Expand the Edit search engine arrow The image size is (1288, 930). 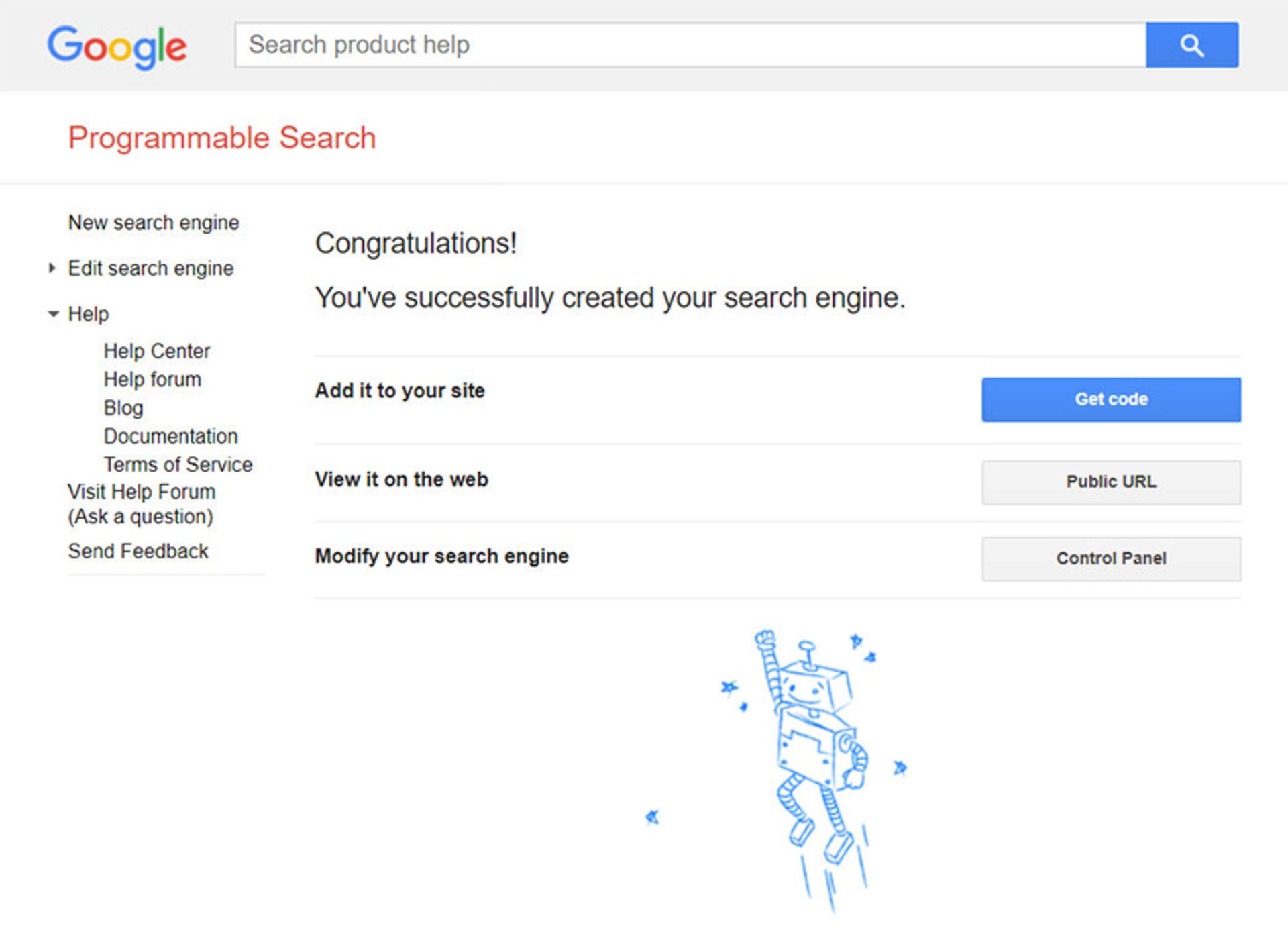pyautogui.click(x=52, y=268)
